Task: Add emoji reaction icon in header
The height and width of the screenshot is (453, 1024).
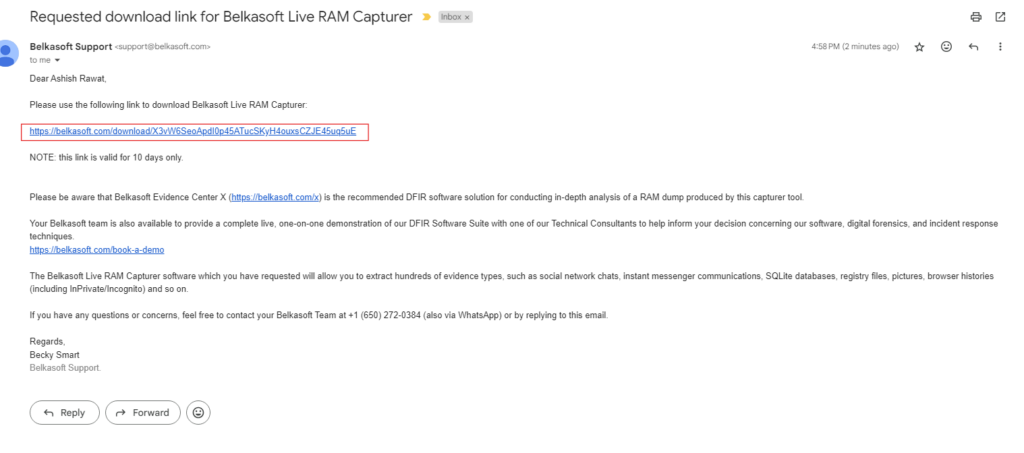Action: pos(946,47)
